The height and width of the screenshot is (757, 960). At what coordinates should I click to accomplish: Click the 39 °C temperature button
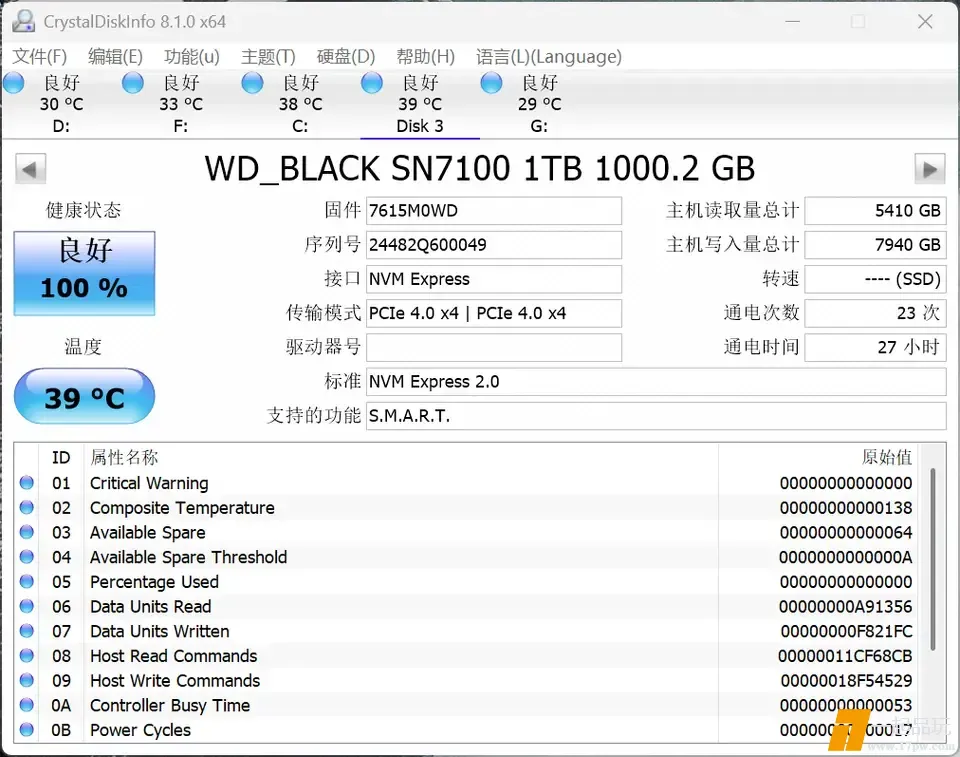84,397
